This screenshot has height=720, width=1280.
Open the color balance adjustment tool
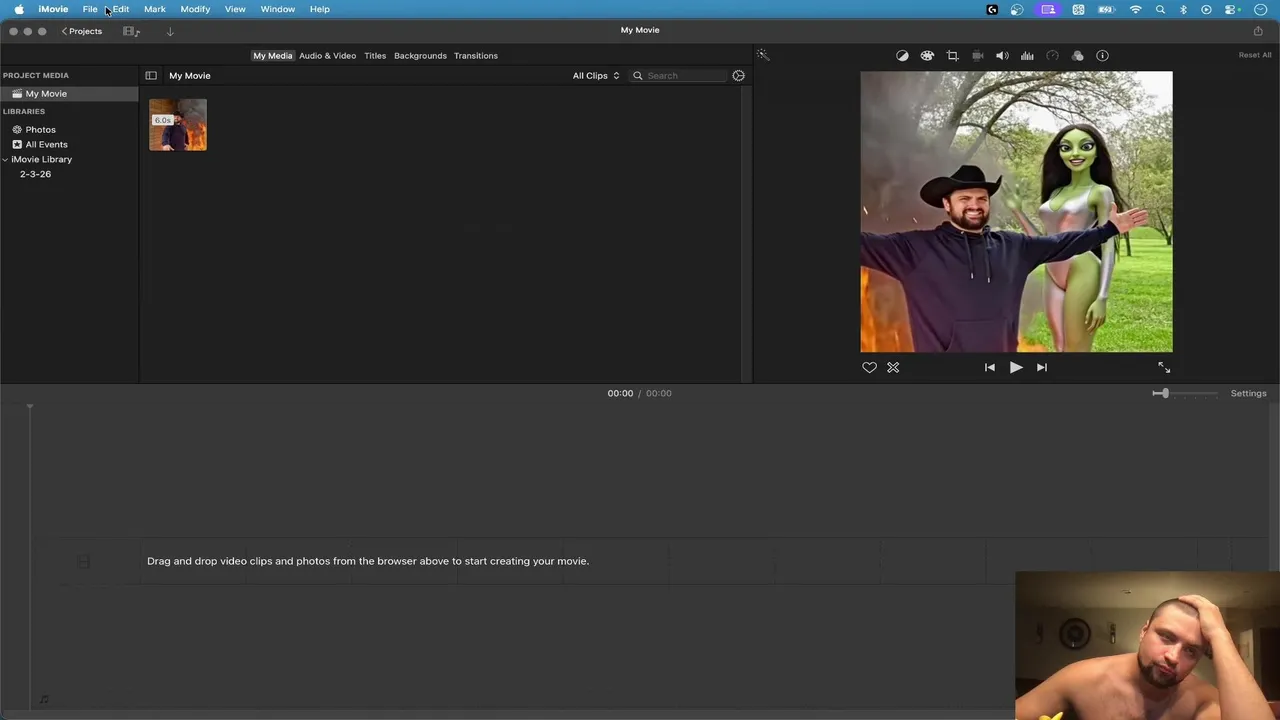pos(902,56)
